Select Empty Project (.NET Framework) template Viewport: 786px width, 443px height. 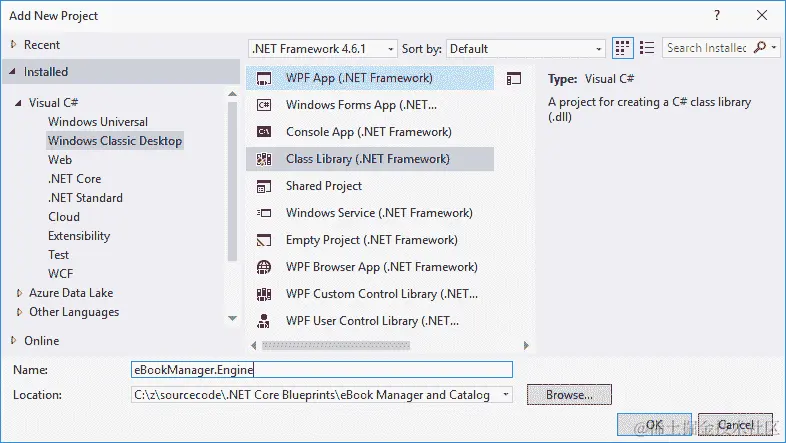click(370, 240)
